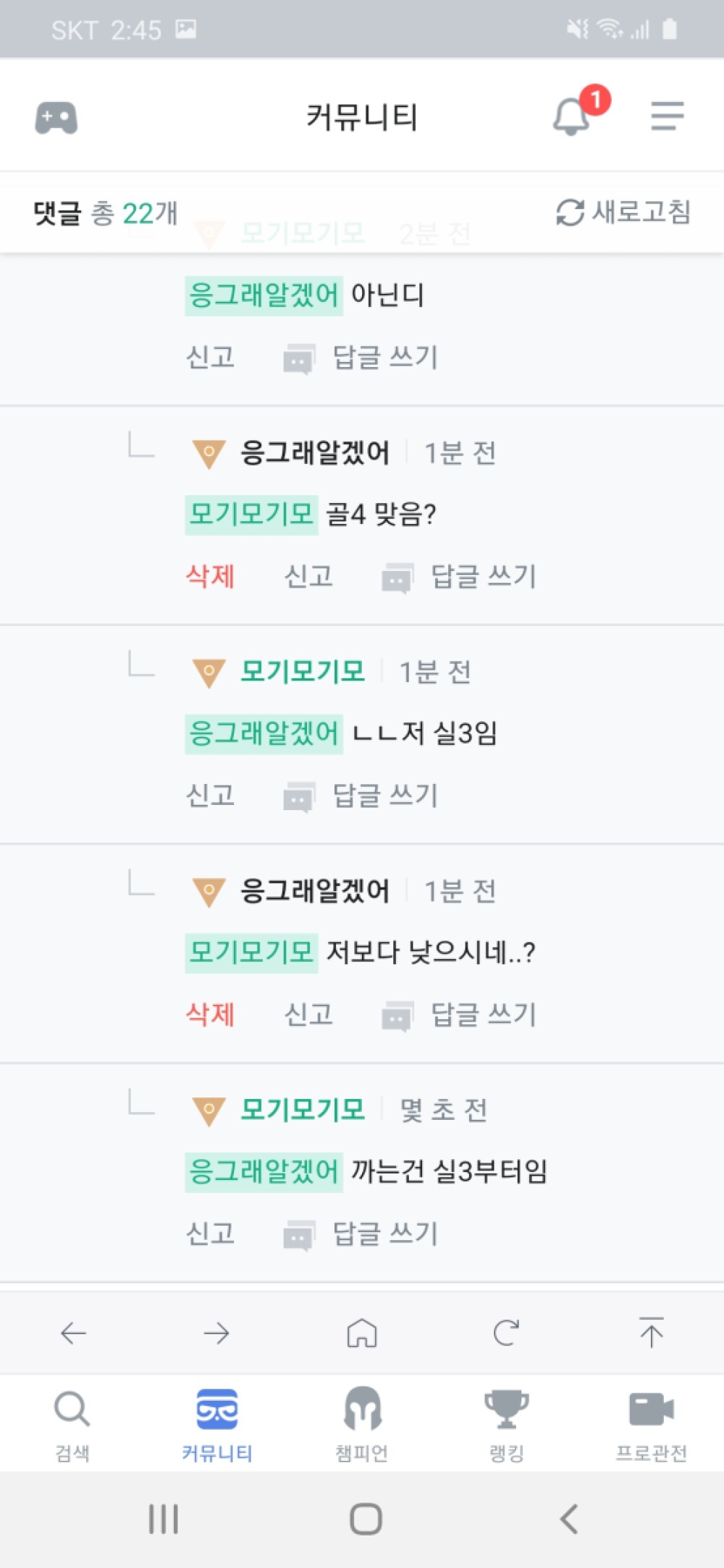Report the 'ㄴㄴ저 실3임' comment
Viewport: 724px width, 1568px height.
coord(211,796)
